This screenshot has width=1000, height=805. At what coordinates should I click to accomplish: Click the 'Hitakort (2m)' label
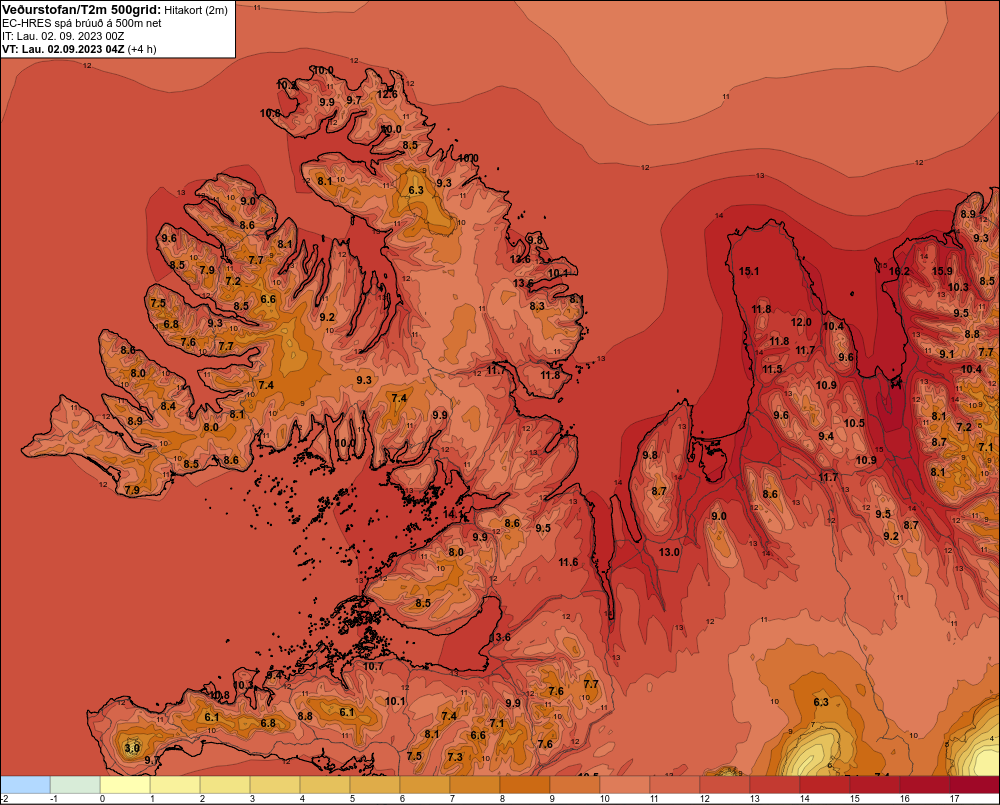(x=196, y=10)
